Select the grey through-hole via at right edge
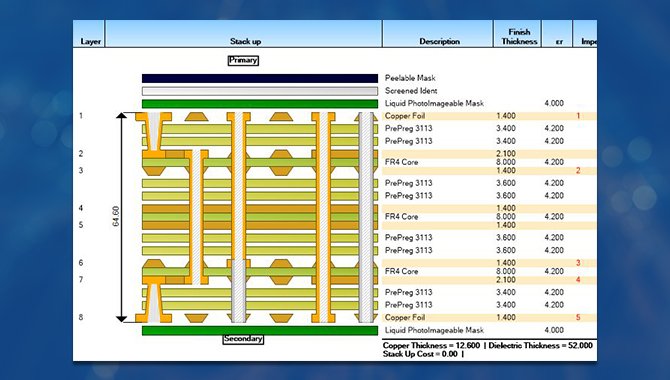This screenshot has height=380, width=670. coord(366,217)
